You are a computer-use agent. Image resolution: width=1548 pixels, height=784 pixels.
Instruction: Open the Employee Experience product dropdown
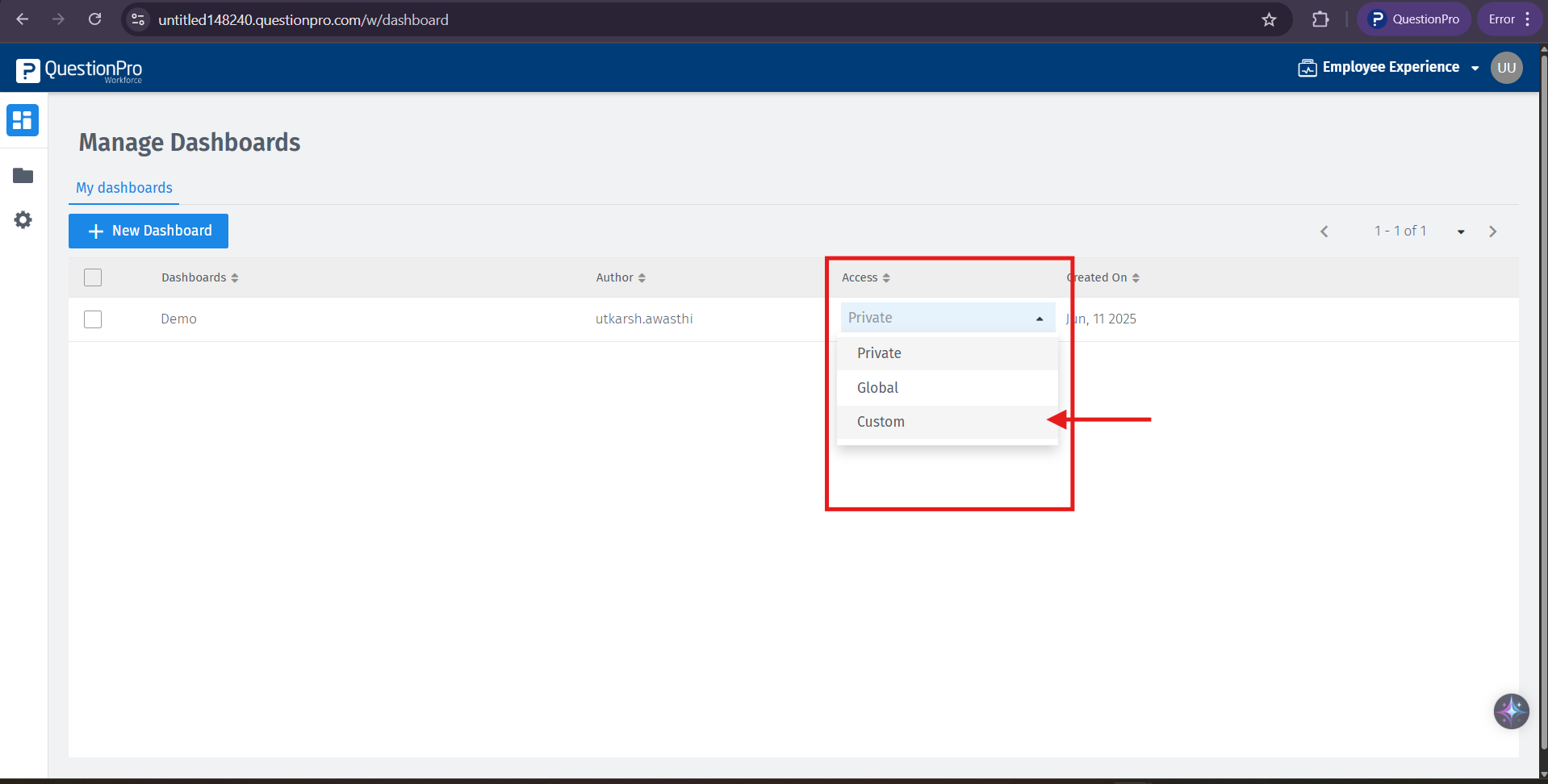[x=1389, y=68]
